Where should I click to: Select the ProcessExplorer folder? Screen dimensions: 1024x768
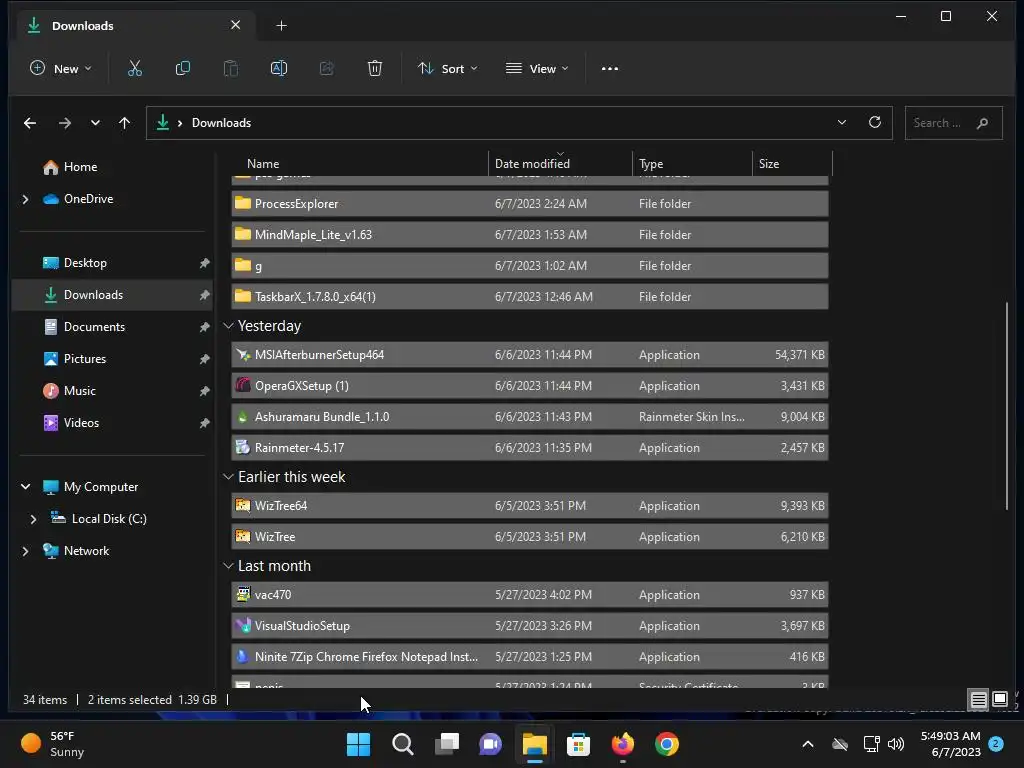coord(530,204)
